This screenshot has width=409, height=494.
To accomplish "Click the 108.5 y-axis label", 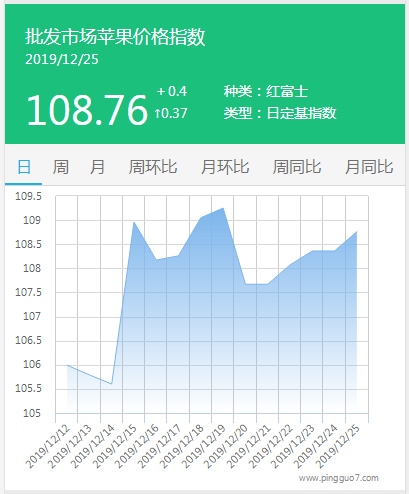I will 28,244.
